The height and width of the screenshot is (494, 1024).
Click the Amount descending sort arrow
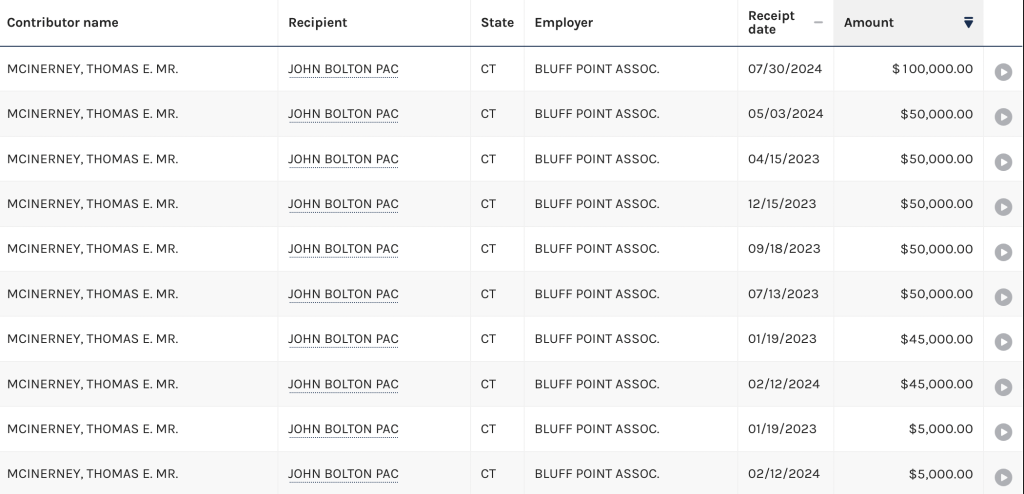point(968,23)
